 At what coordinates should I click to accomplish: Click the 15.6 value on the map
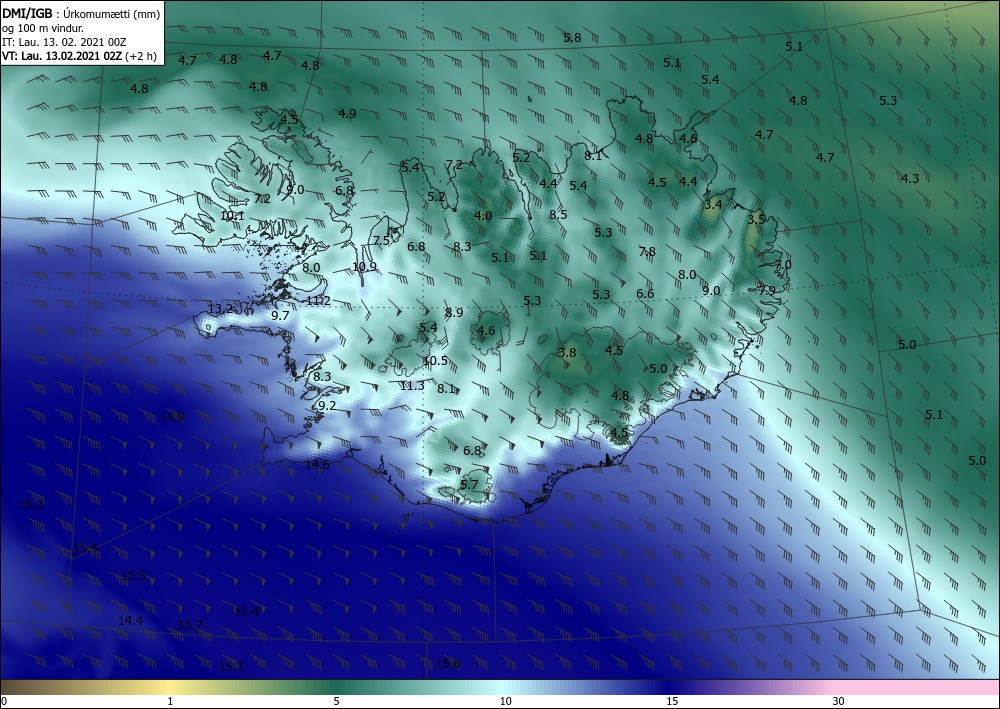(448, 664)
